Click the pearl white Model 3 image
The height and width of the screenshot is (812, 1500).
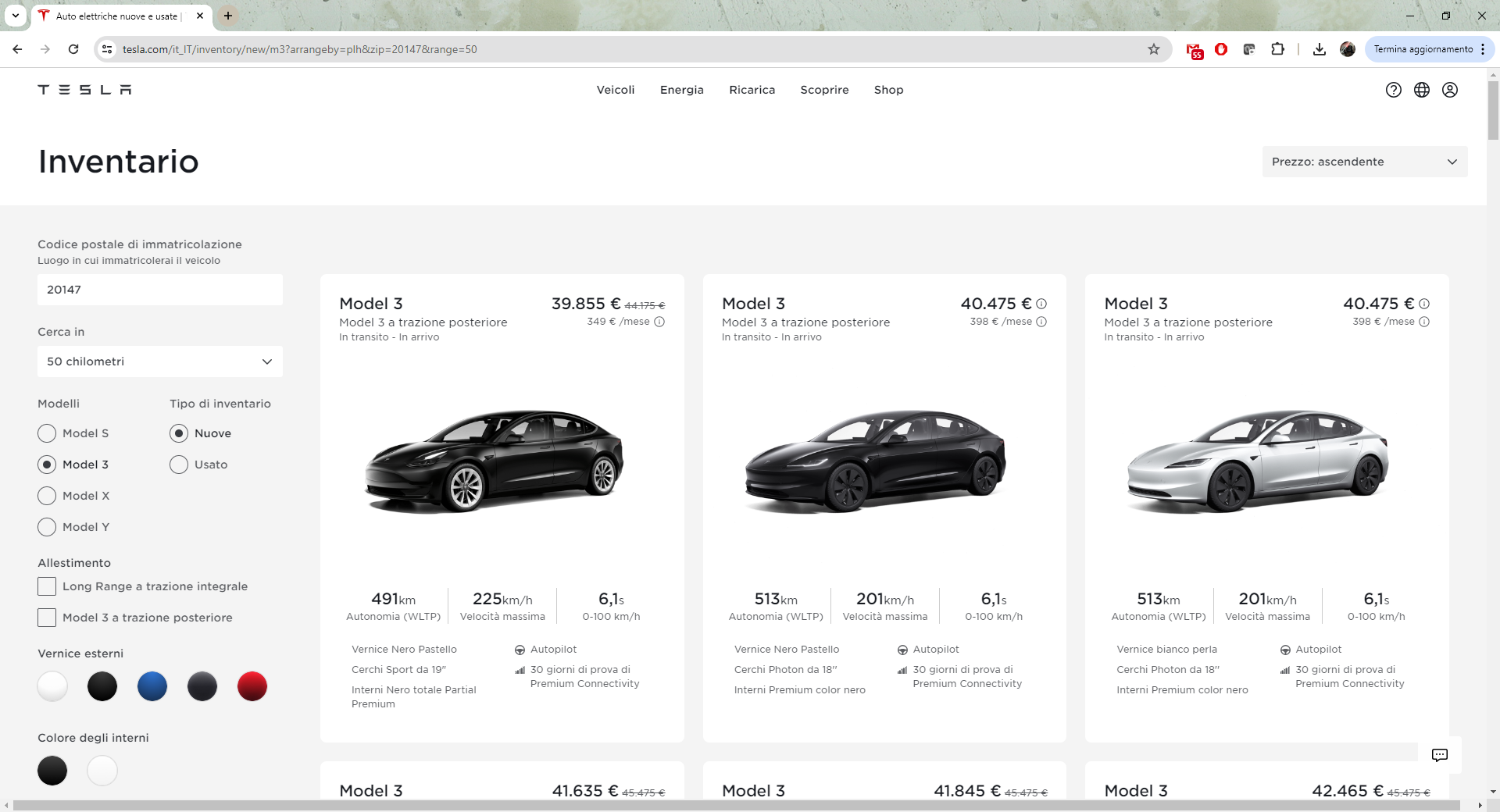click(x=1259, y=461)
